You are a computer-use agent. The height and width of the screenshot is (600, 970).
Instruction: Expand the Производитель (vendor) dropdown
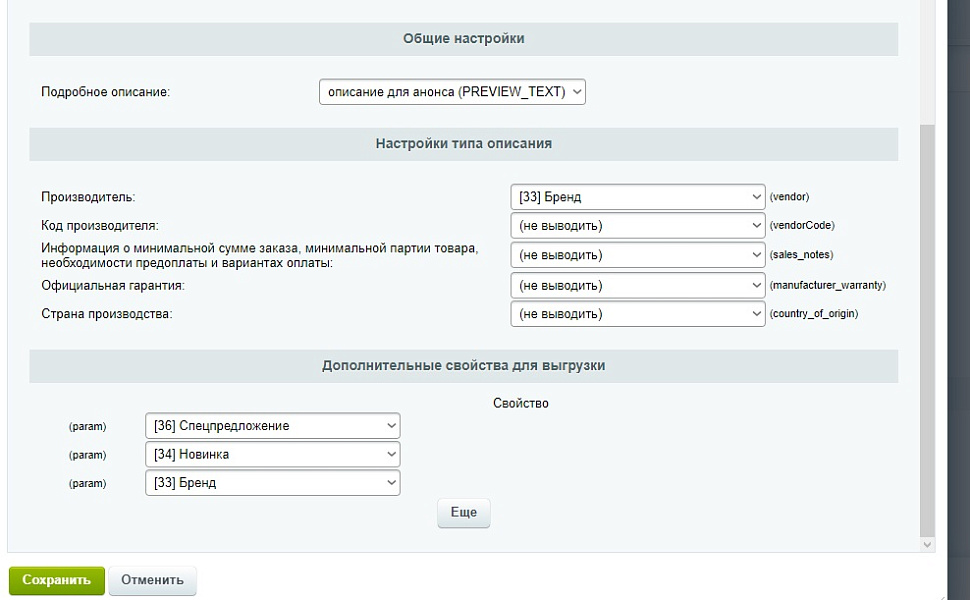point(637,197)
